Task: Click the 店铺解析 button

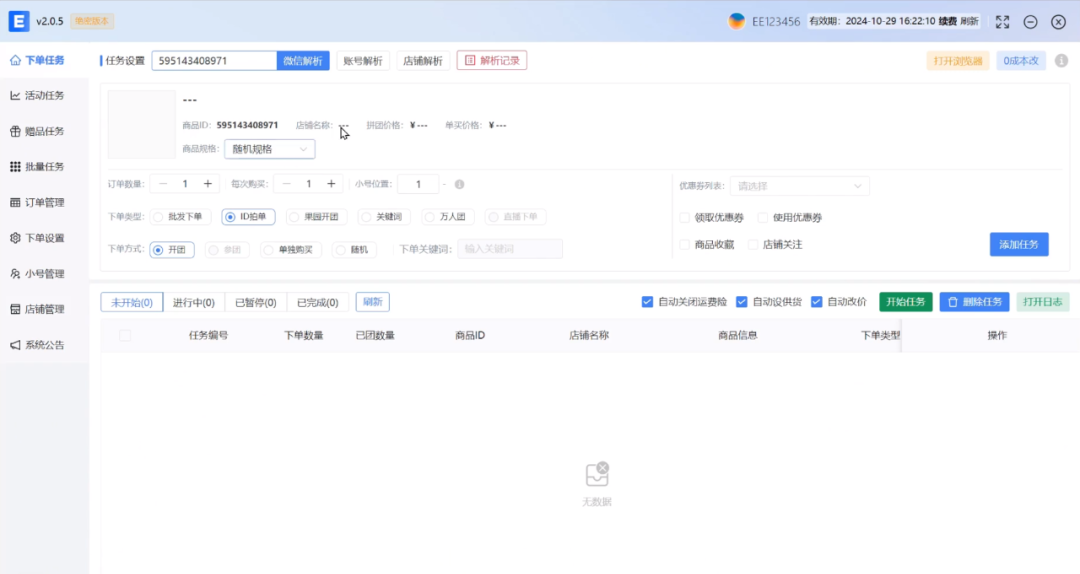Action: tap(423, 61)
